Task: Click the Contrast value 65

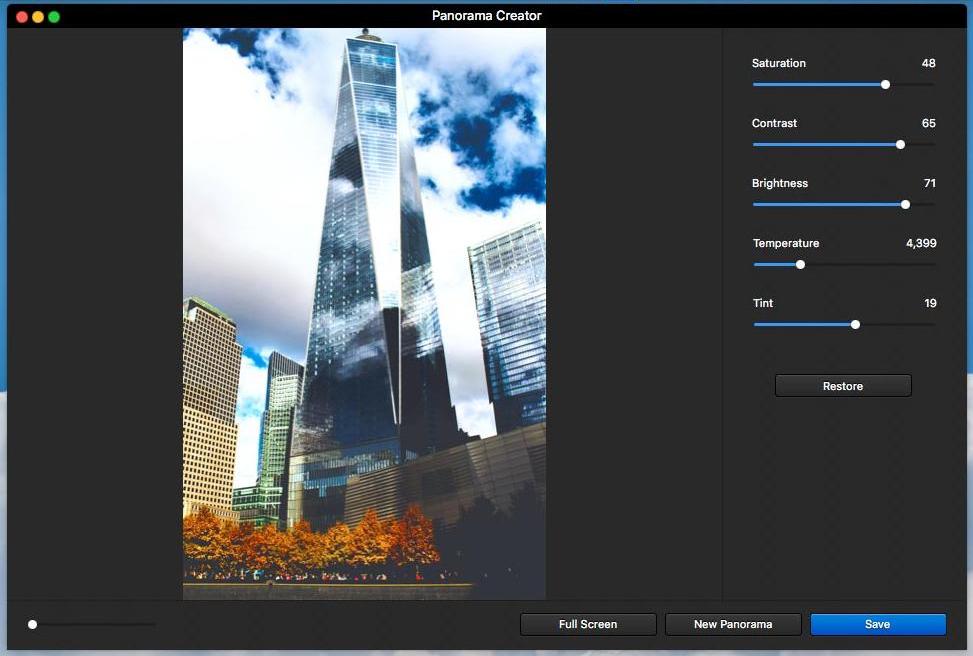Action: click(x=928, y=123)
